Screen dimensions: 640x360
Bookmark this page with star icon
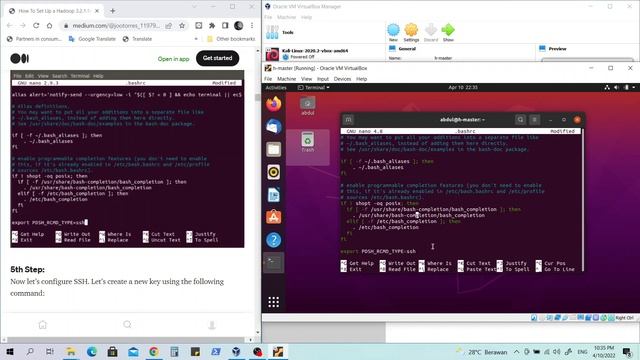[182, 25]
